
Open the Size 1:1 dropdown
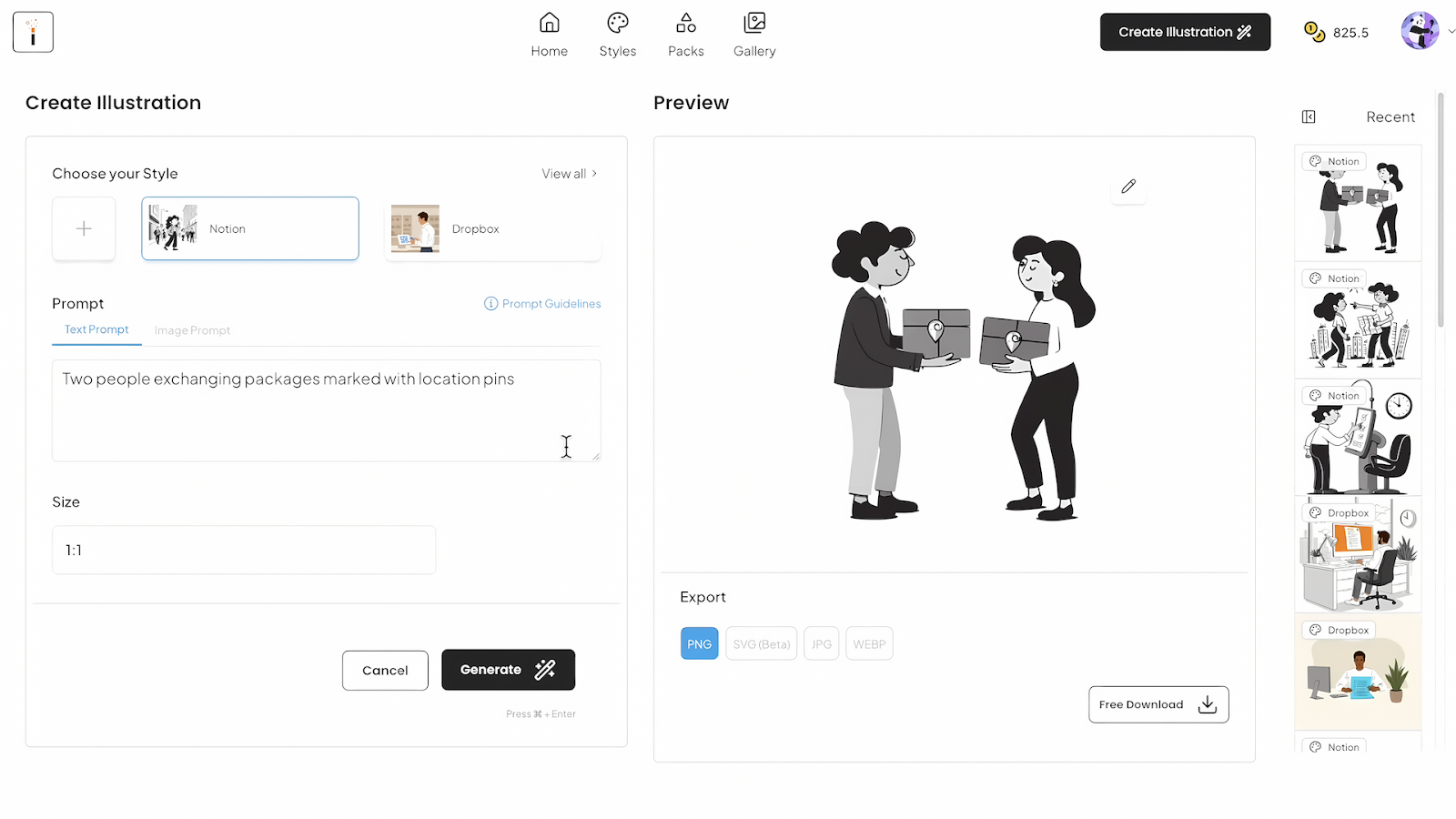click(x=244, y=550)
